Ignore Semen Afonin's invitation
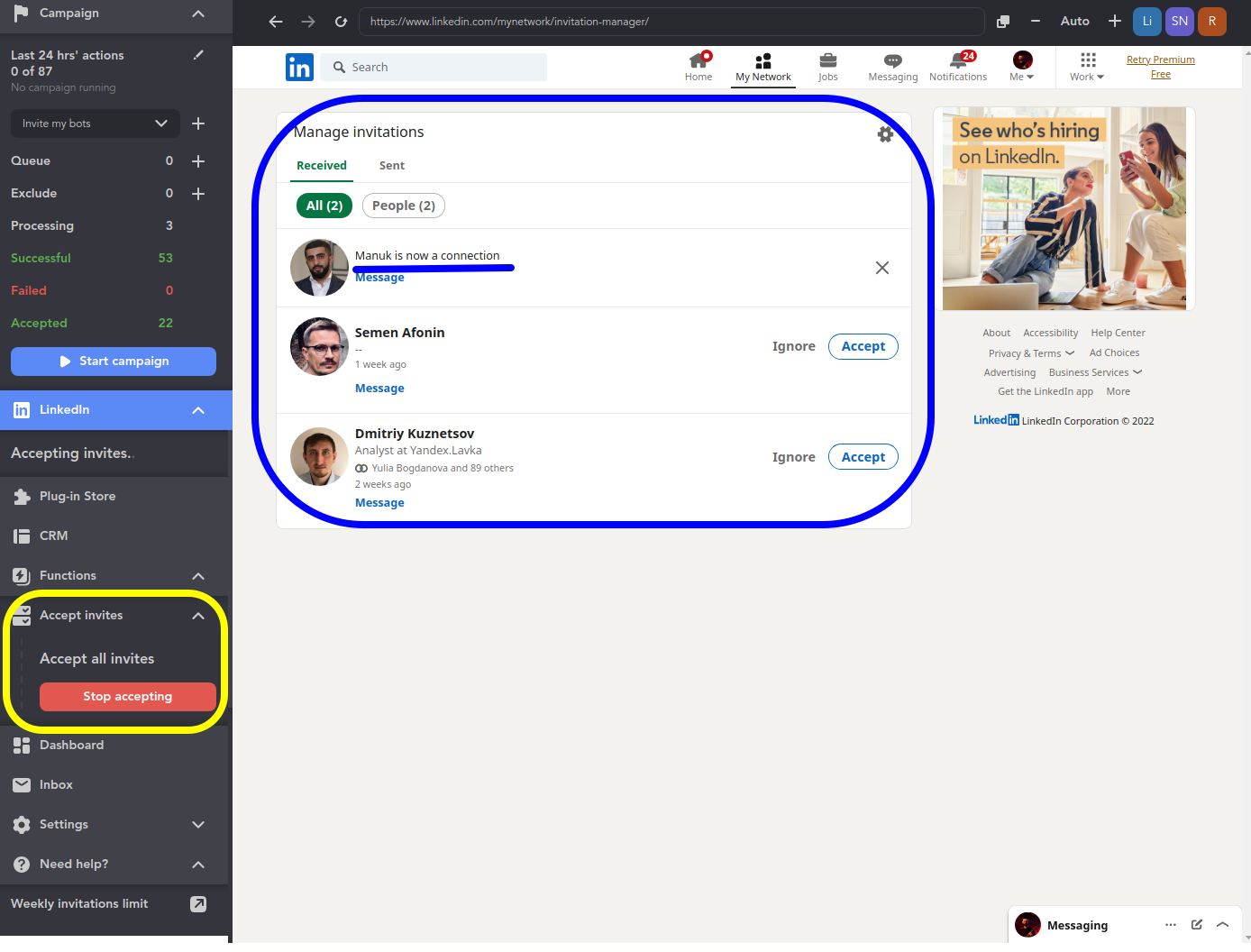Image resolution: width=1251 pixels, height=952 pixels. (x=794, y=346)
